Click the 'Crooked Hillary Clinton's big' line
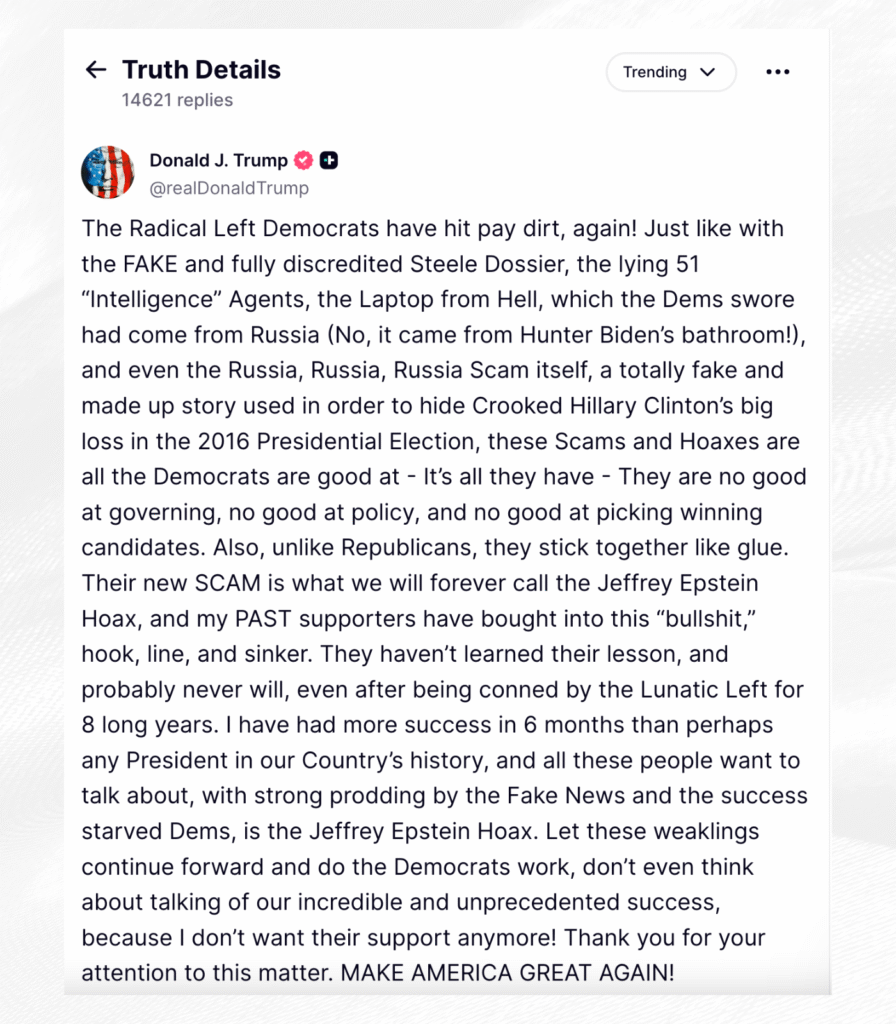This screenshot has height=1024, width=896. click(427, 406)
